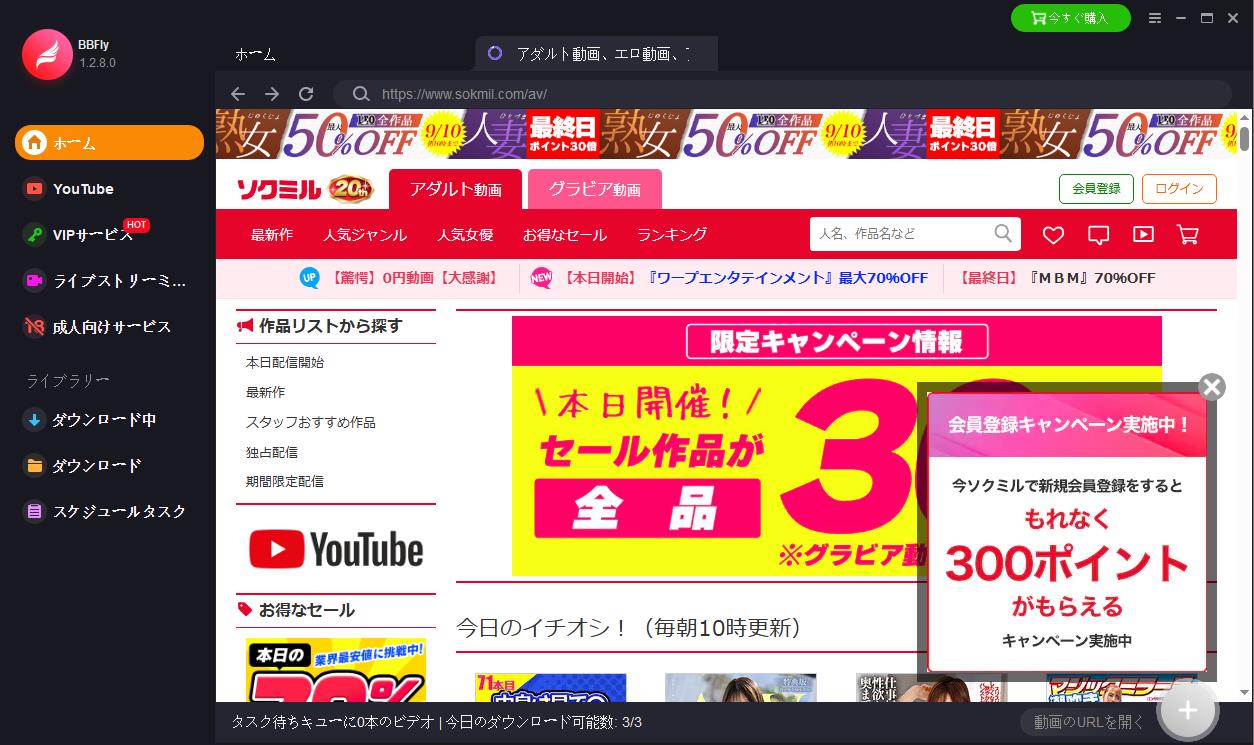Select the アダルト動画 site tab
This screenshot has height=745, width=1254.
click(455, 189)
